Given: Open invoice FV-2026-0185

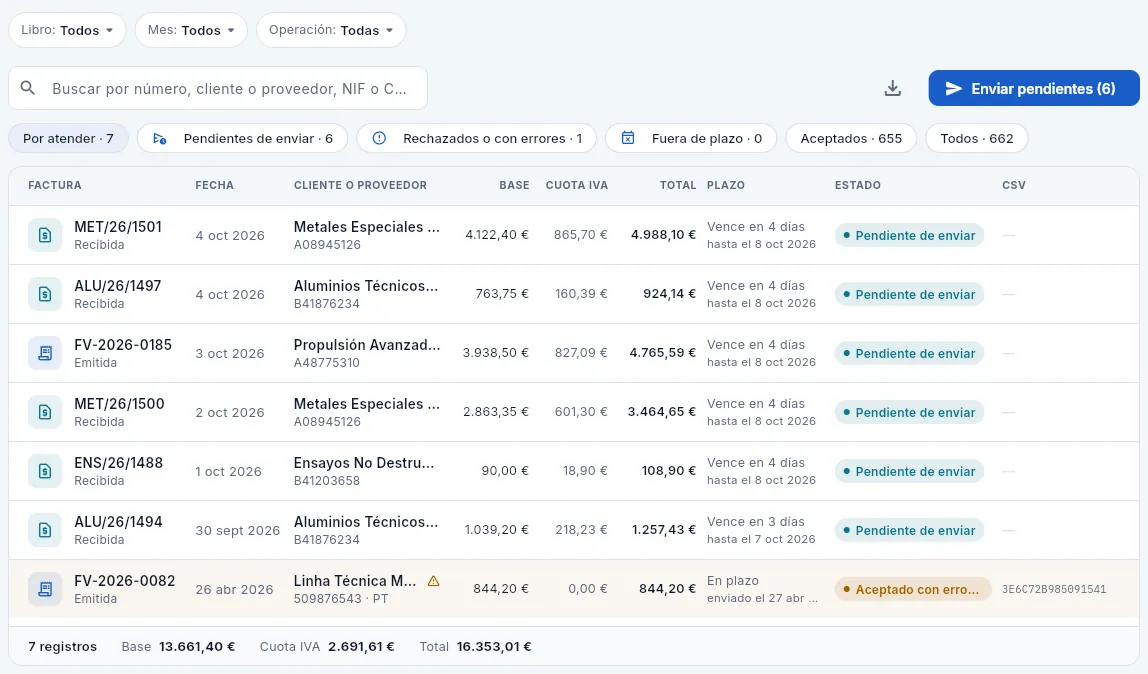Looking at the screenshot, I should pyautogui.click(x=123, y=345).
